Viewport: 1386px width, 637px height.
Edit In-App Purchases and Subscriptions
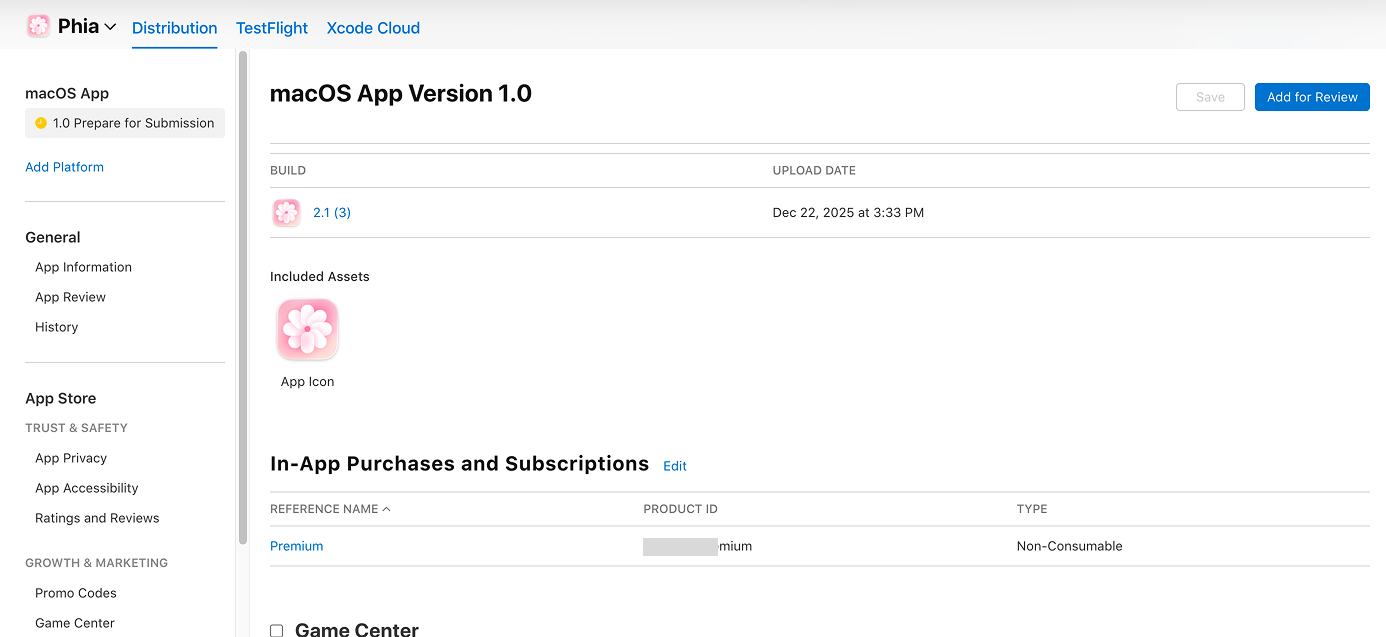[x=675, y=466]
